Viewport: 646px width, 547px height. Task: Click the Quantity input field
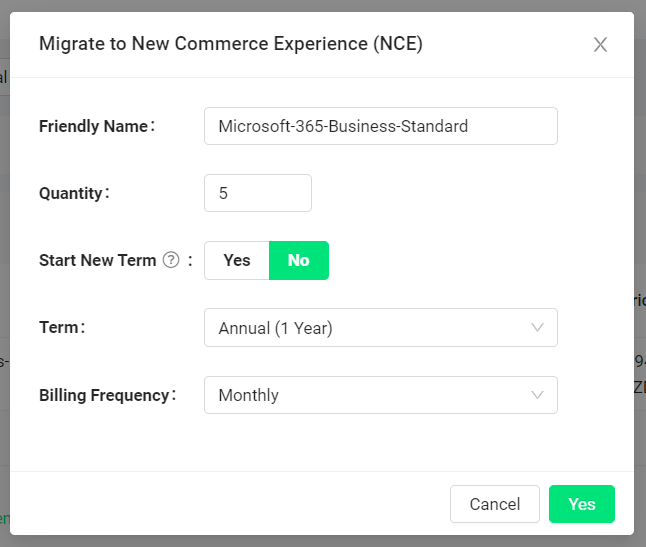258,193
